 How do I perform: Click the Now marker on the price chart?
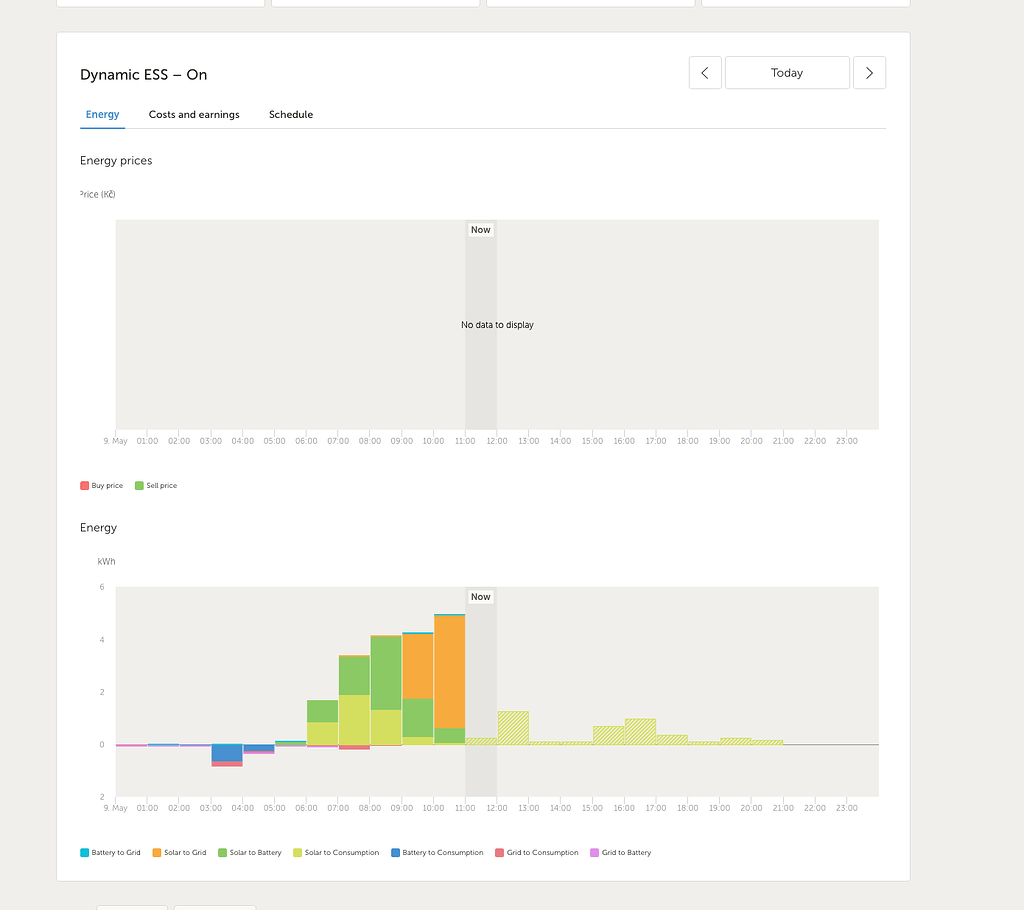pos(480,229)
